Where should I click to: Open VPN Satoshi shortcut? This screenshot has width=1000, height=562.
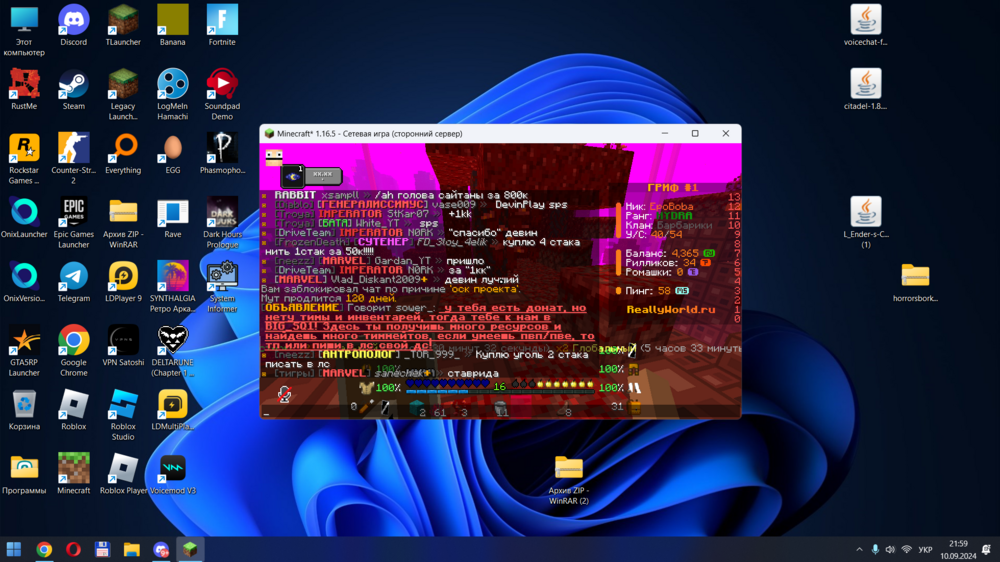tap(123, 346)
